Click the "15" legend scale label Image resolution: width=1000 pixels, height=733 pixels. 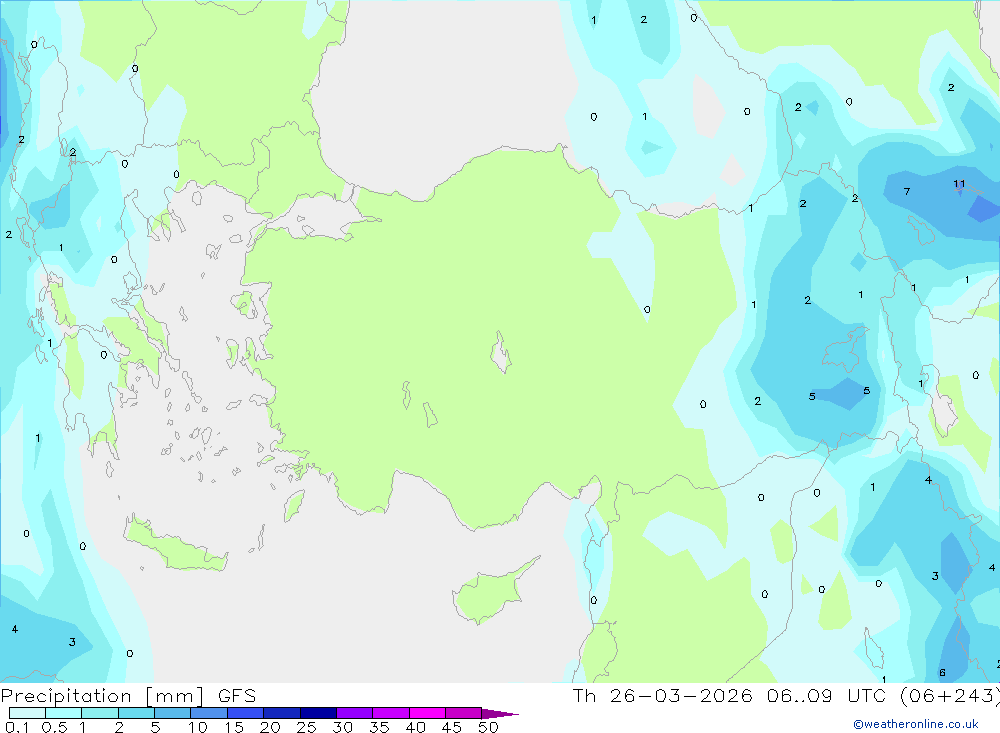coord(234,727)
